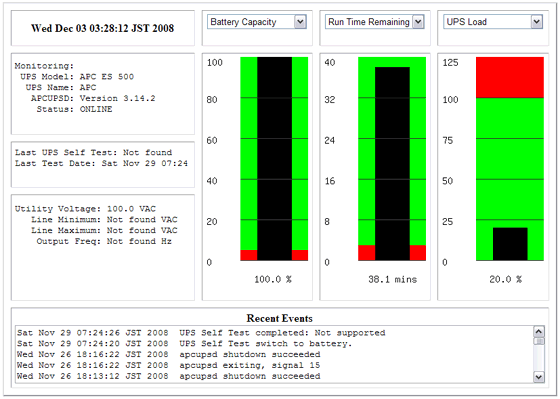This screenshot has height=399, width=560.
Task: Click the APCUPSD: Version 3.14.2 line
Action: [93, 98]
